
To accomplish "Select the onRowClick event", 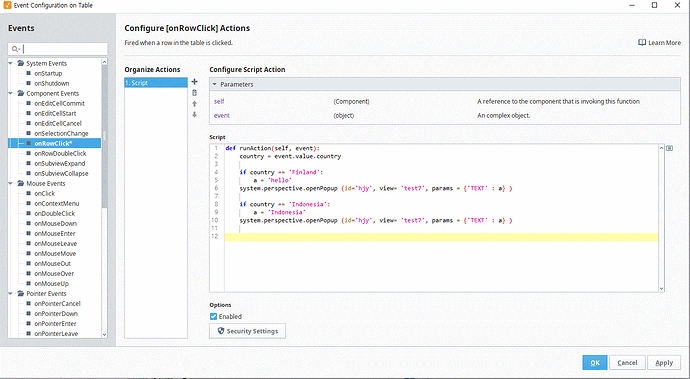I will tap(53, 144).
